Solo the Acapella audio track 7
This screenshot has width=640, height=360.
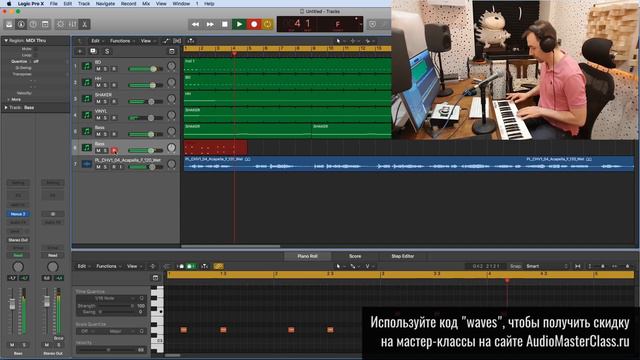coord(106,167)
